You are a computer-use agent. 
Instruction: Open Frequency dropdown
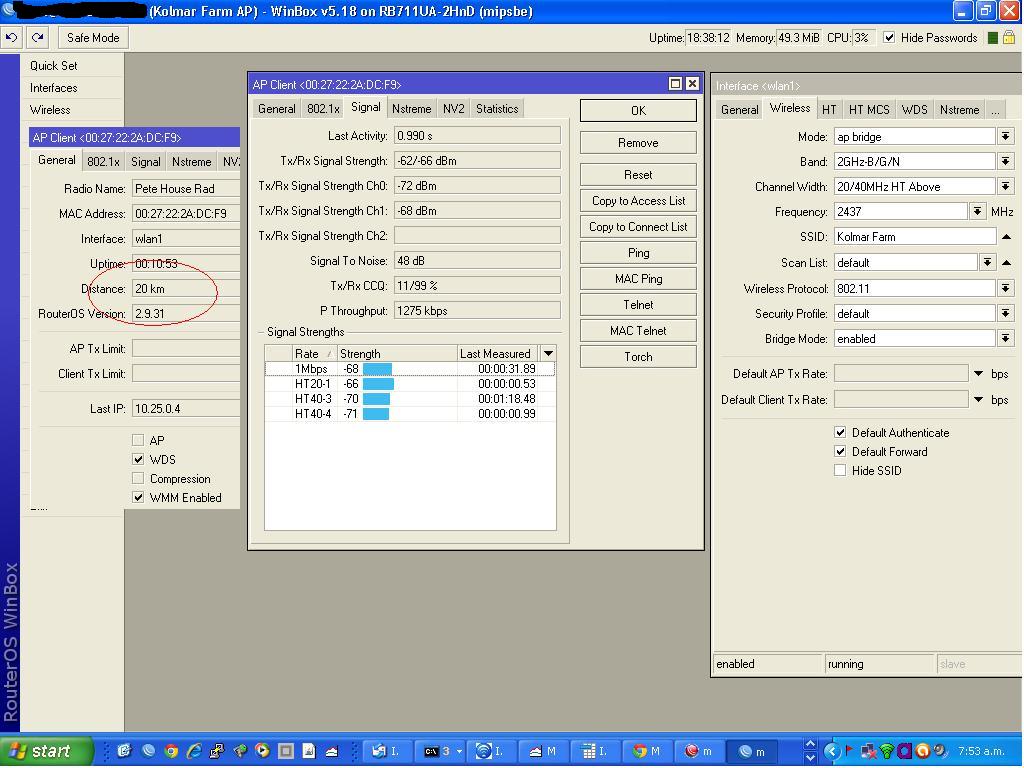pos(977,212)
